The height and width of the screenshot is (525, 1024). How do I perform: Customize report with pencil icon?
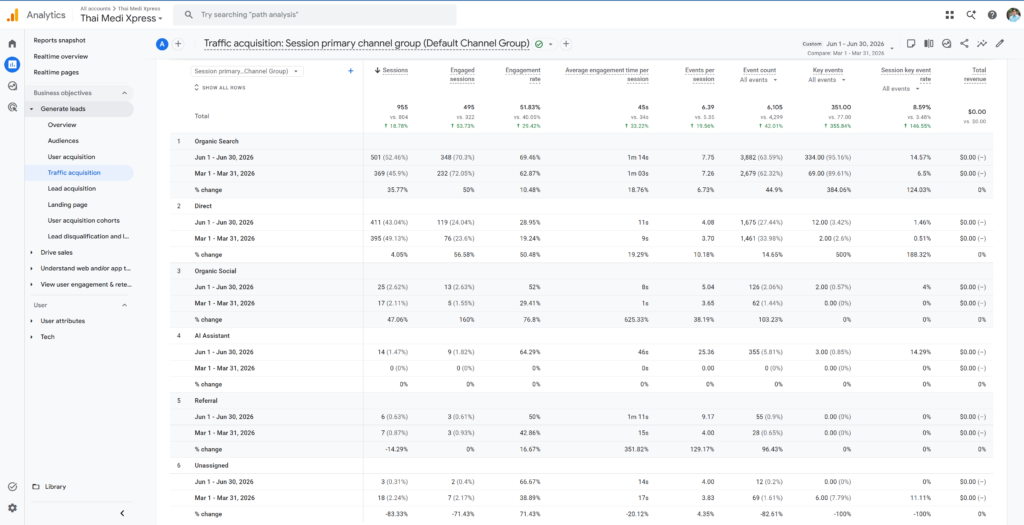pos(999,44)
